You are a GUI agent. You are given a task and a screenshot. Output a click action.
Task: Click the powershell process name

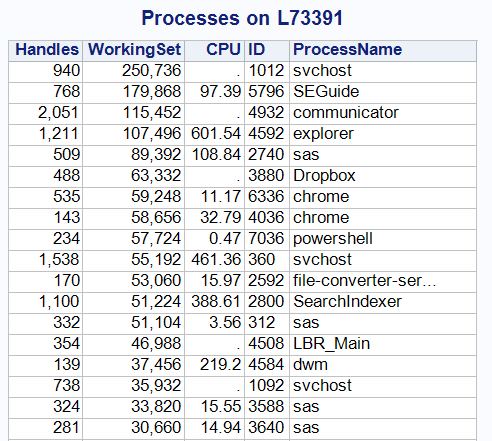click(333, 239)
